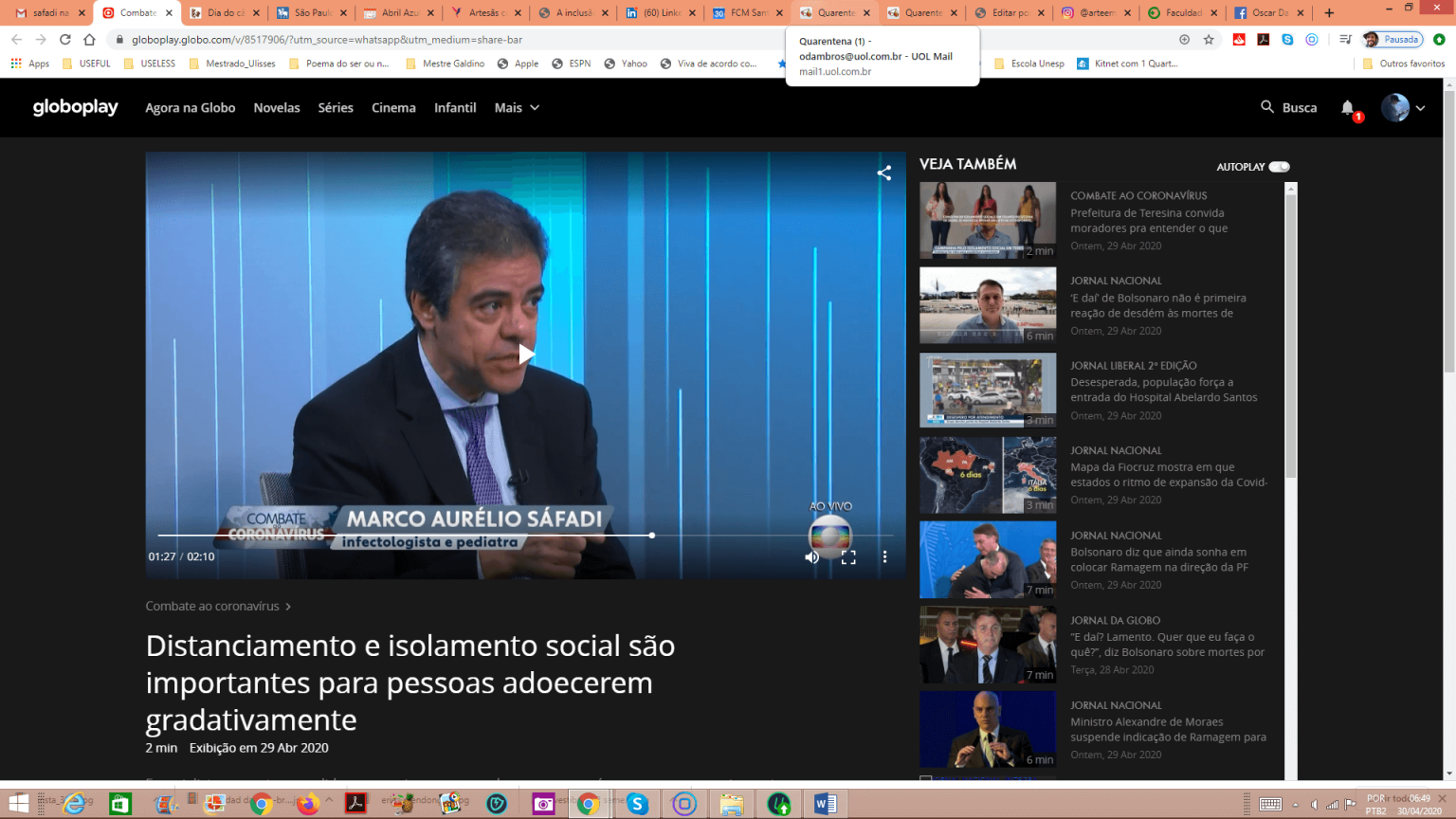Enter fullscreen mode for the video
The width and height of the screenshot is (1456, 819).
click(x=848, y=557)
